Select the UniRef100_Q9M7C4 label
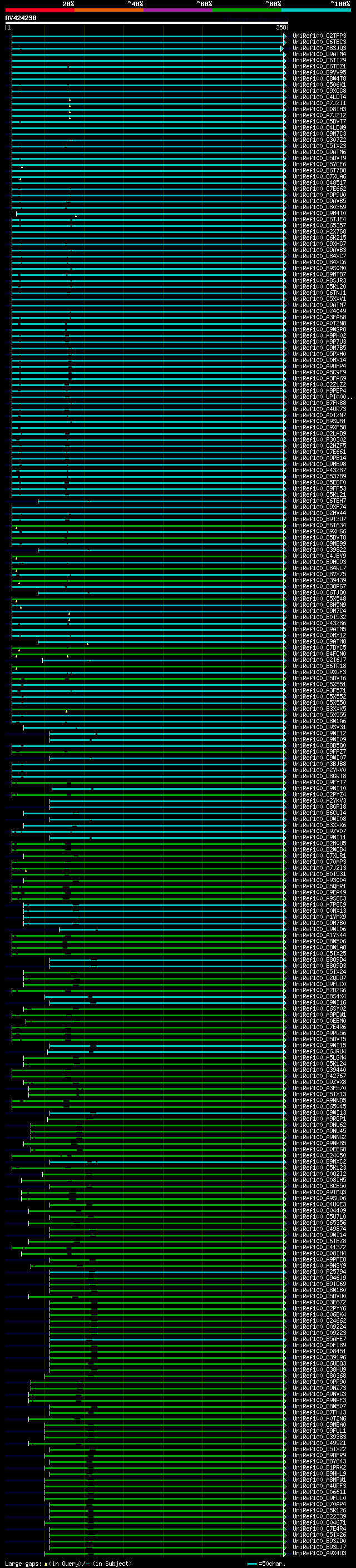This screenshot has height=1568, width=356. pyautogui.click(x=319, y=611)
